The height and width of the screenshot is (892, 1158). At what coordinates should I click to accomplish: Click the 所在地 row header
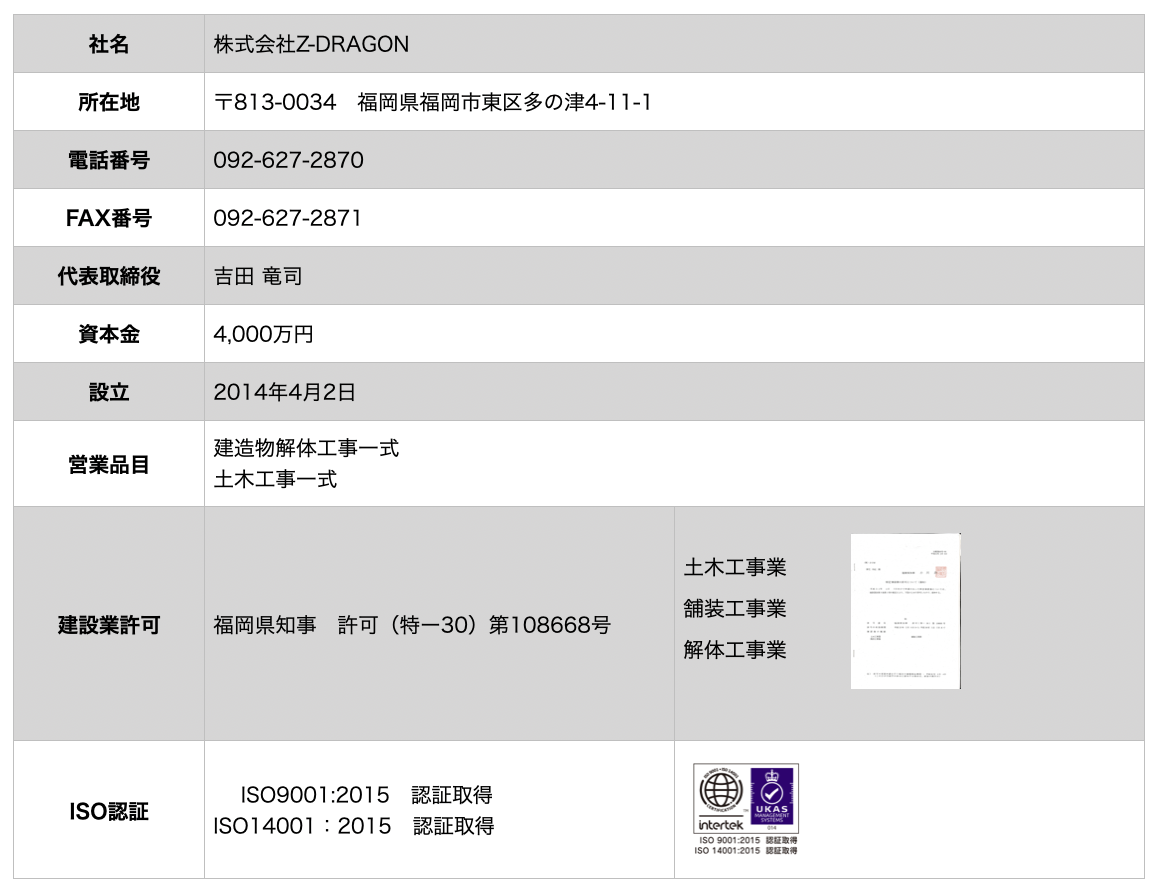click(x=109, y=102)
